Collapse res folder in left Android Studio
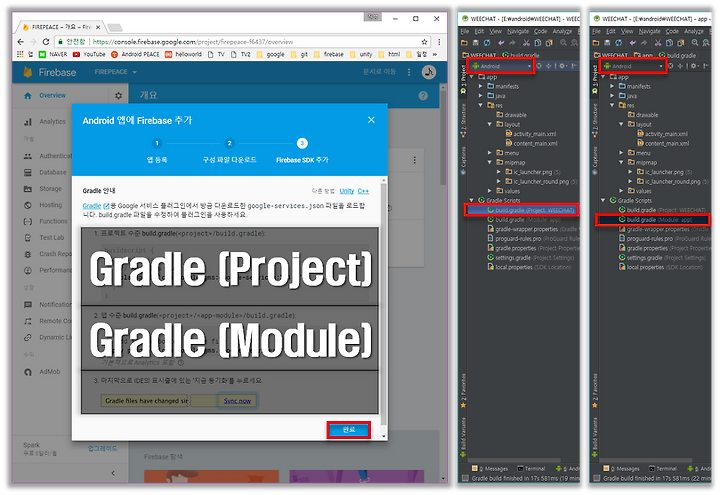This screenshot has height=495, width=720. (x=481, y=105)
